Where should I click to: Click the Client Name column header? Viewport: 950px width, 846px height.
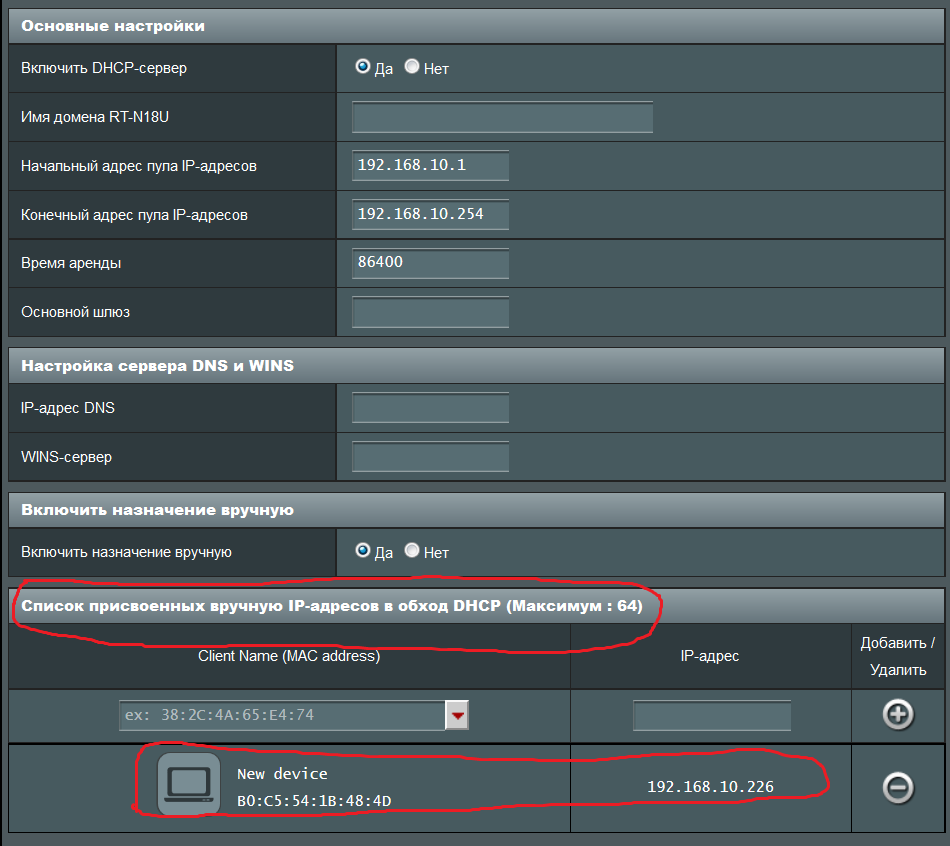pos(289,656)
